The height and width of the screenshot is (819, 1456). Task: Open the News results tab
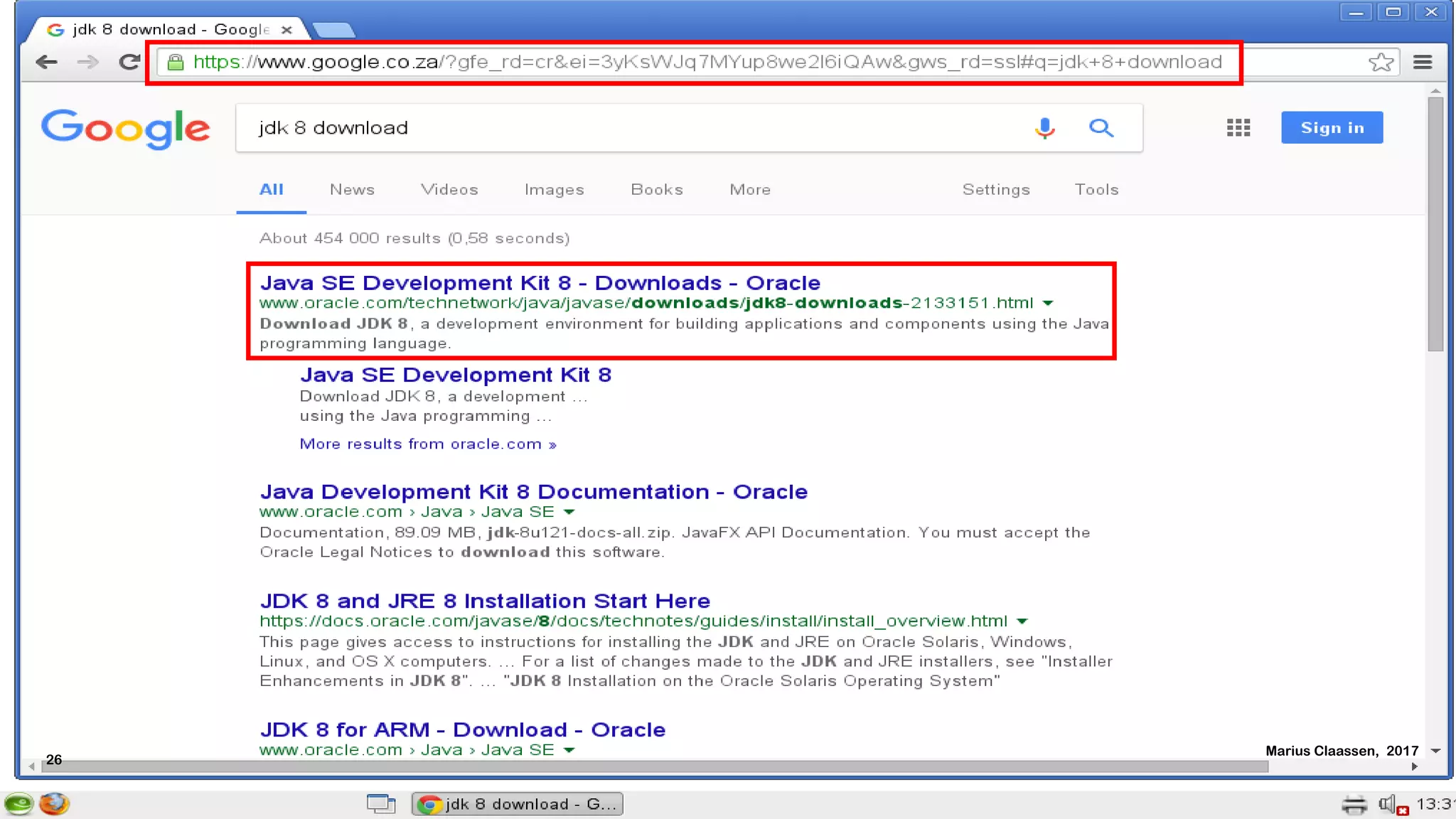(x=352, y=190)
